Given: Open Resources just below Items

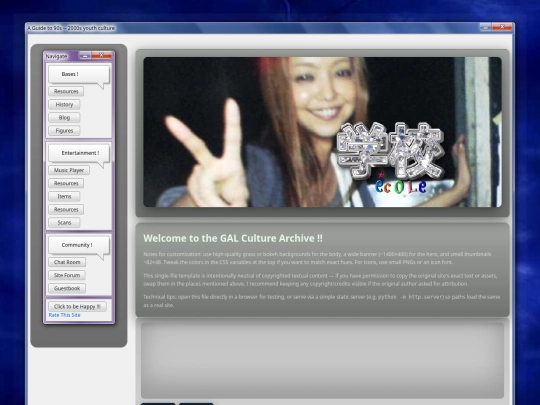Looking at the screenshot, I should pos(66,209).
